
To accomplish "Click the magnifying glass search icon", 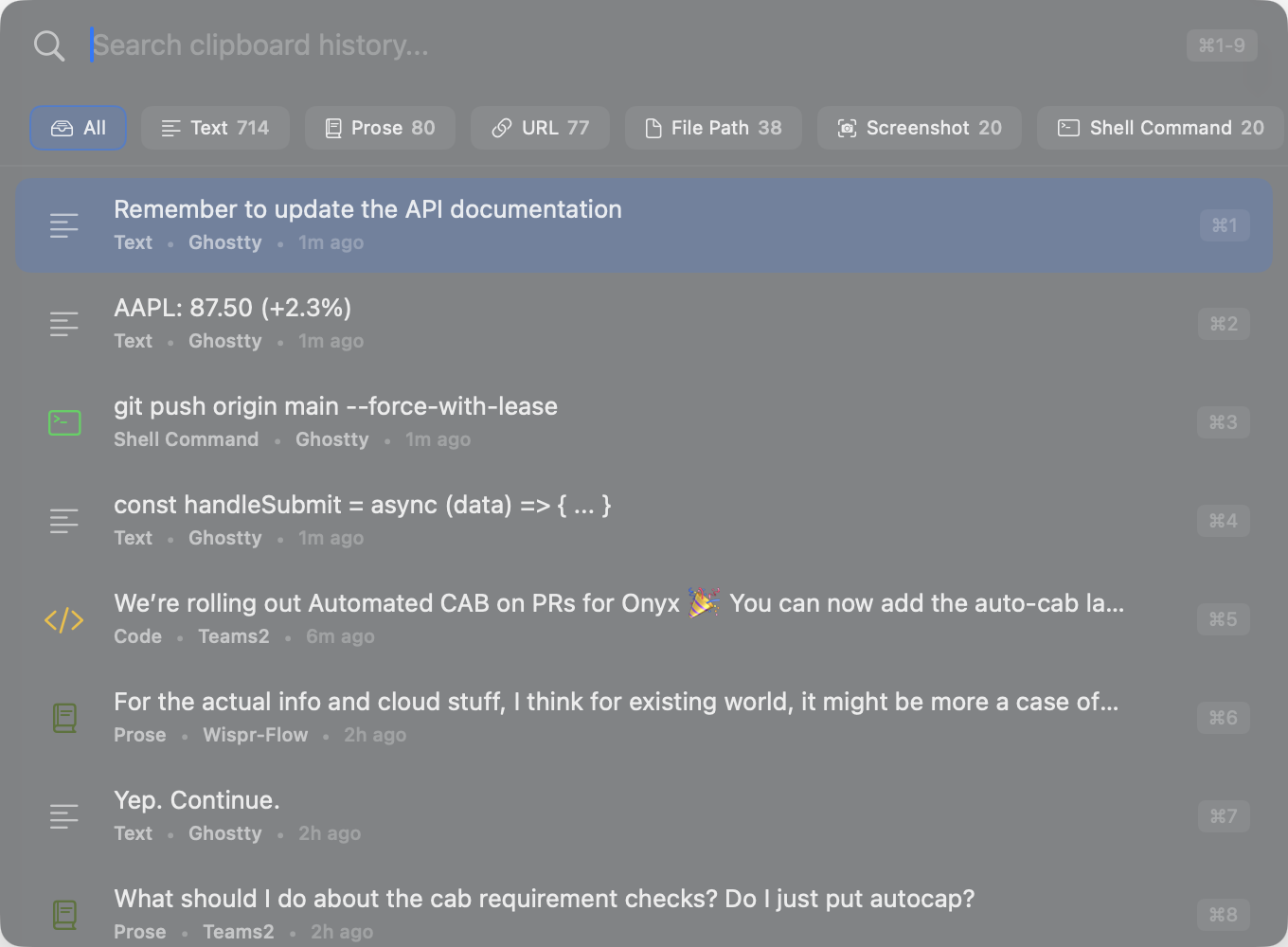I will 48,45.
